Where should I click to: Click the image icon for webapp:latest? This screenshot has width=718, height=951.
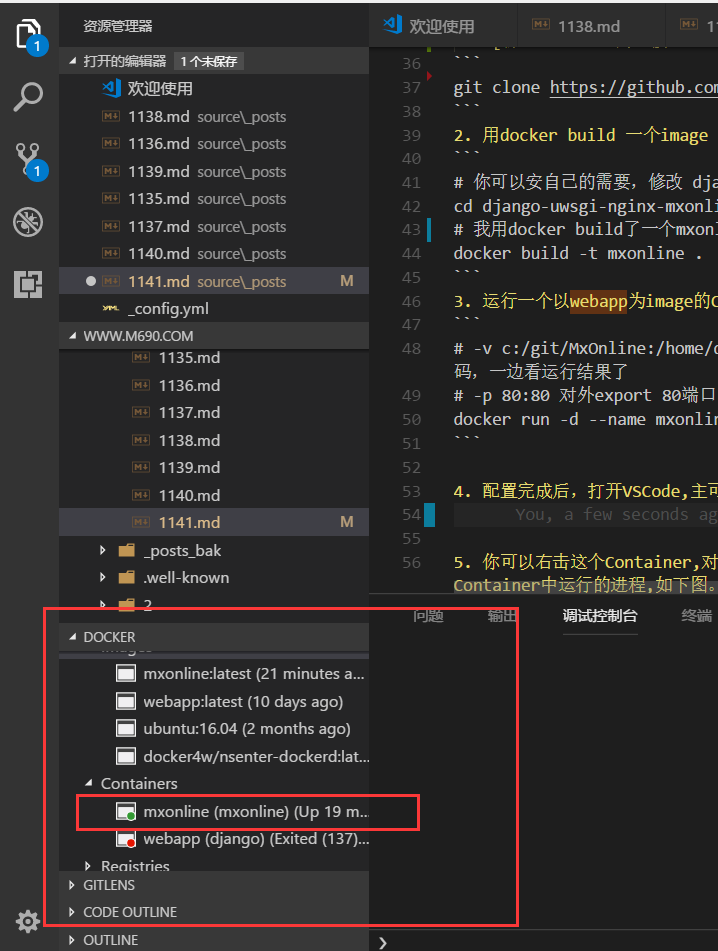click(126, 702)
